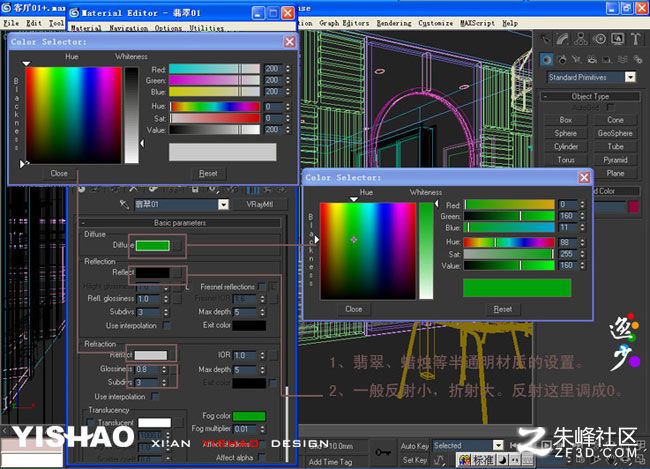Image resolution: width=650 pixels, height=469 pixels.
Task: Click the green Fog color swatch
Action: (249, 416)
